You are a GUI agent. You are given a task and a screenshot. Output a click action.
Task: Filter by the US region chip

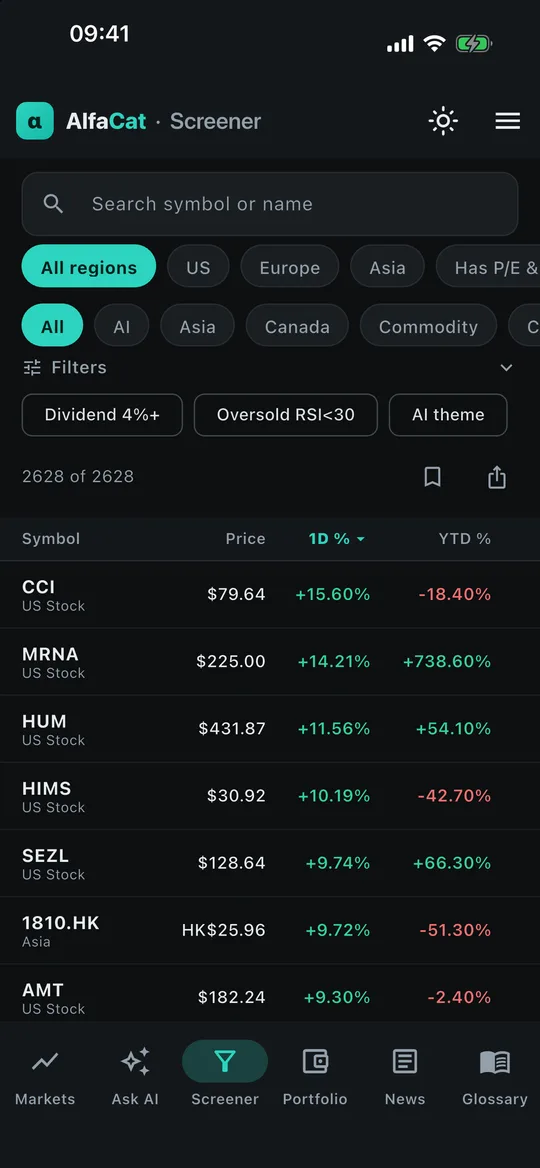pos(198,266)
